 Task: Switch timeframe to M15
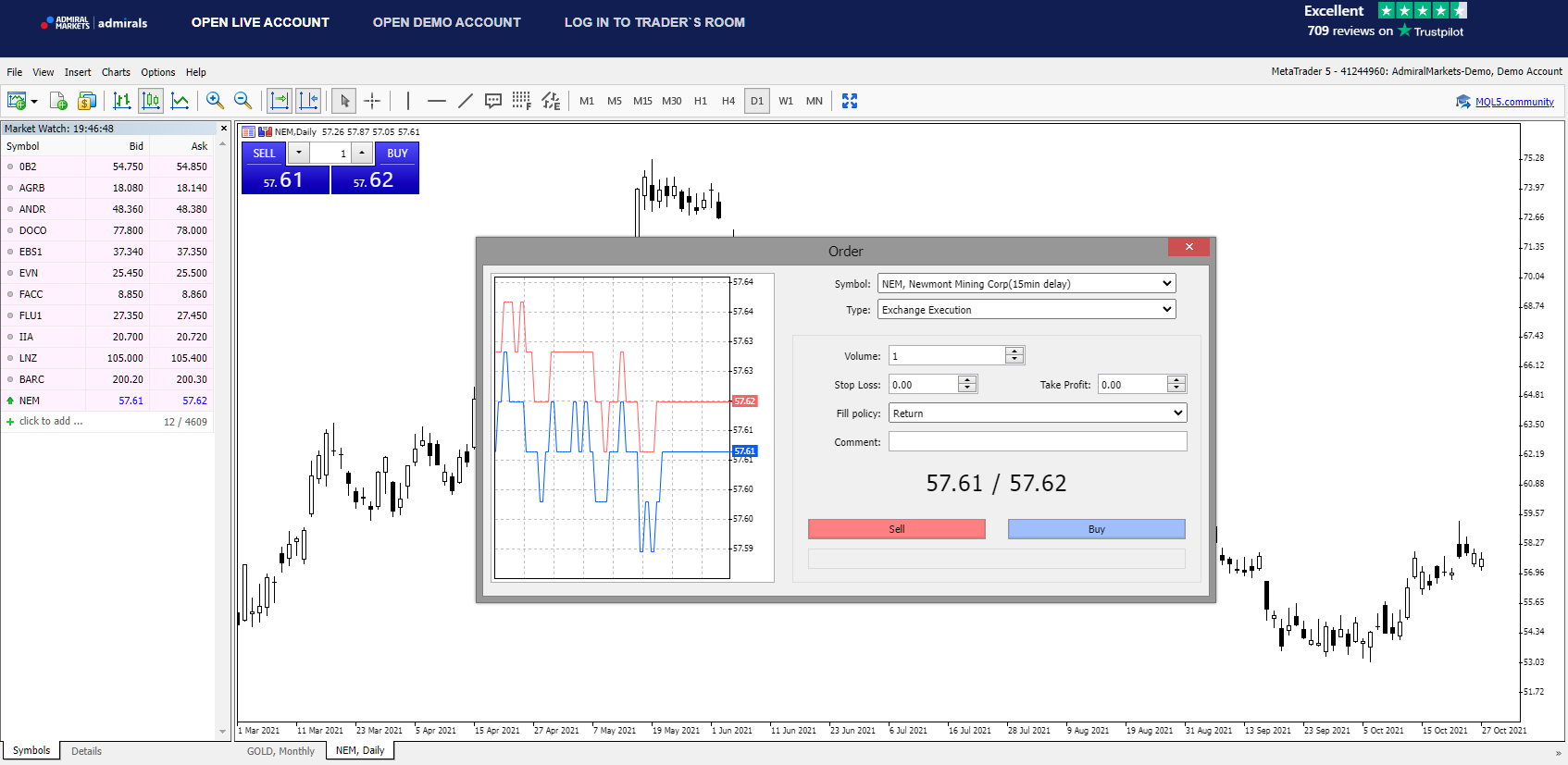pyautogui.click(x=642, y=101)
